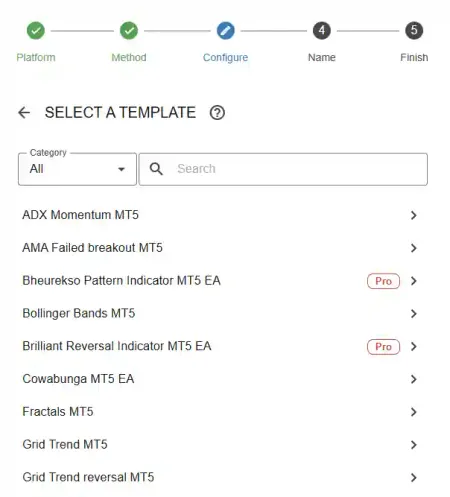Click the search magnifier icon
The height and width of the screenshot is (497, 450).
[x=156, y=169]
